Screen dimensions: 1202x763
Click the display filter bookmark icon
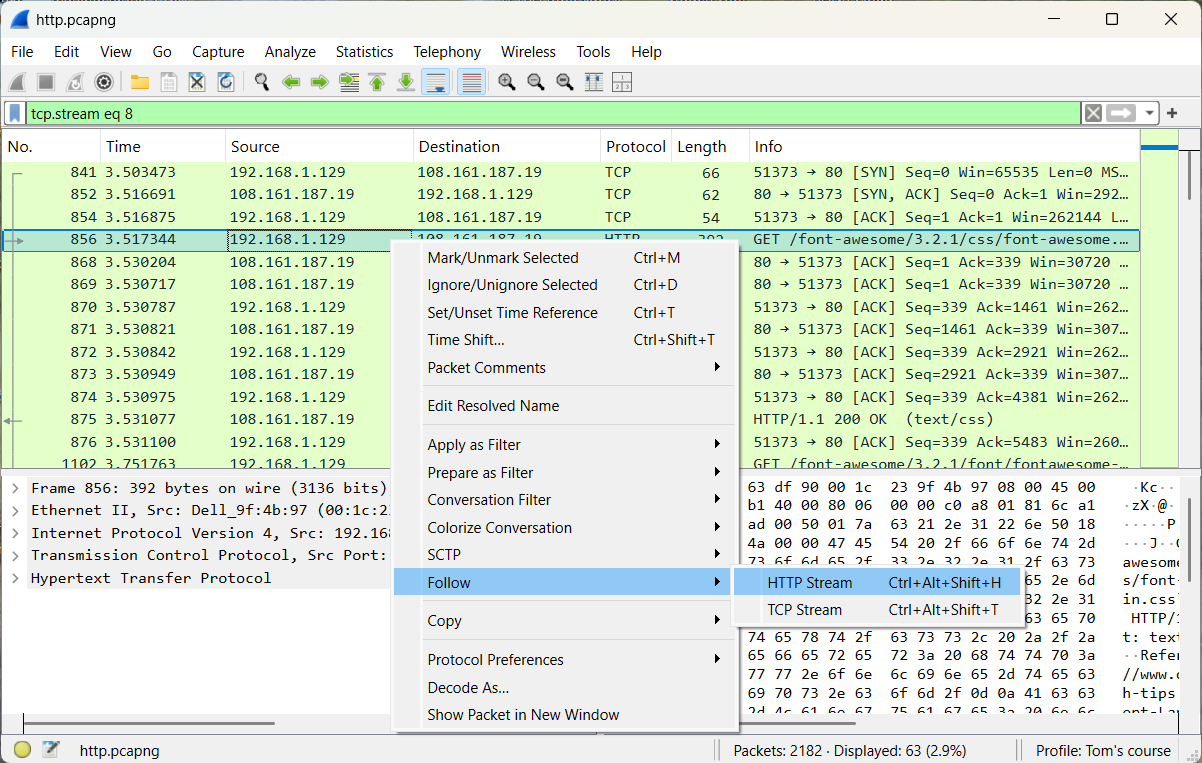tap(15, 113)
